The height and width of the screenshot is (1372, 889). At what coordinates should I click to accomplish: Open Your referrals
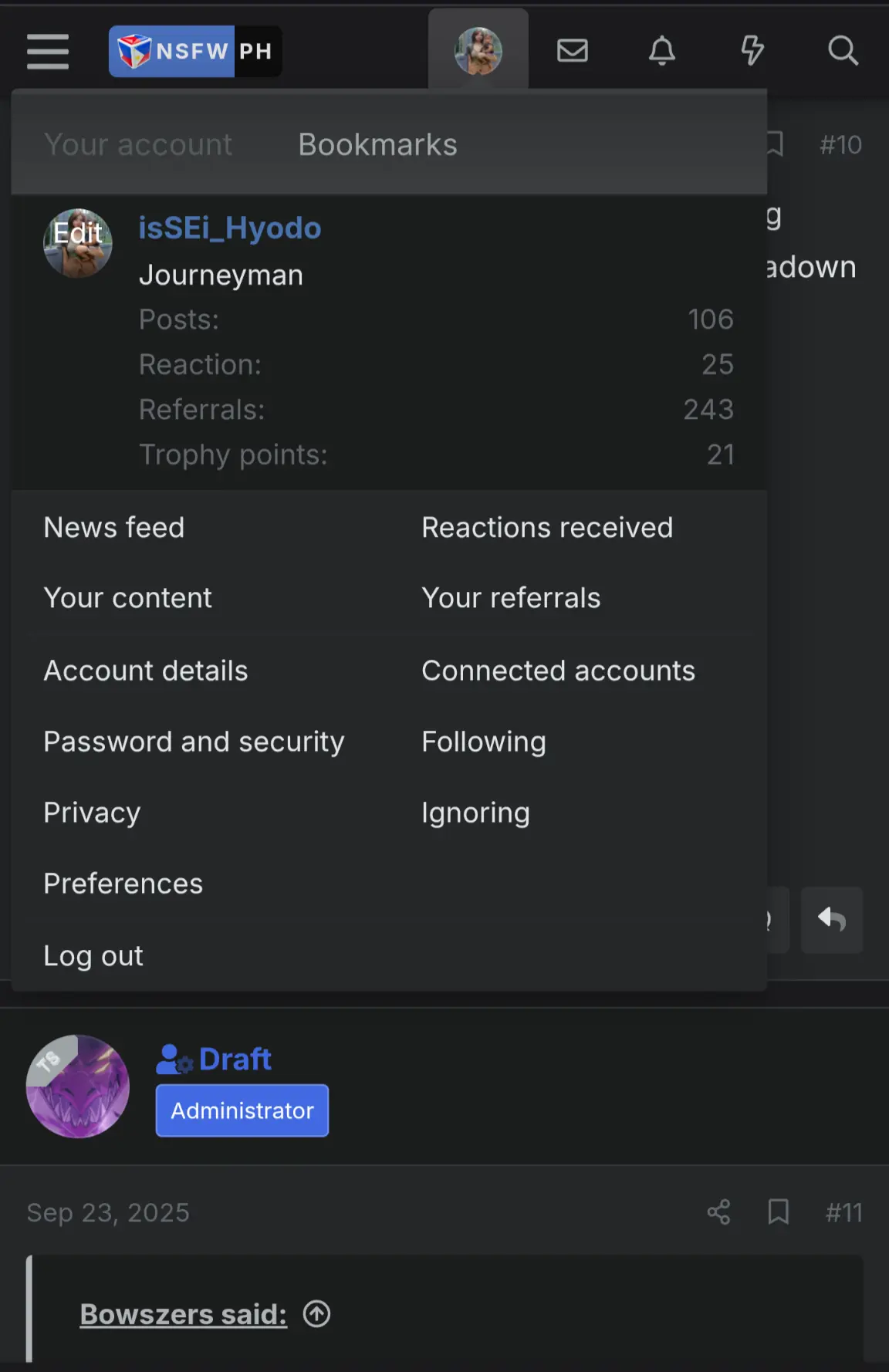point(511,598)
